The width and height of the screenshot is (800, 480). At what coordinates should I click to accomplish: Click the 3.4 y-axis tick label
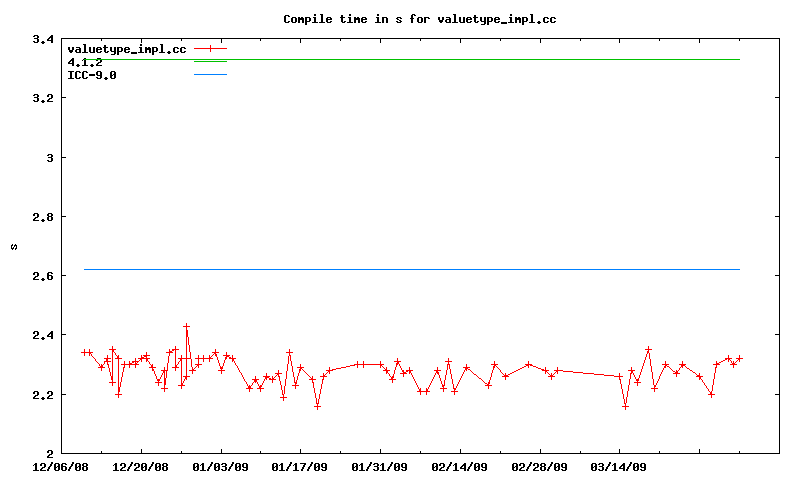(43, 40)
